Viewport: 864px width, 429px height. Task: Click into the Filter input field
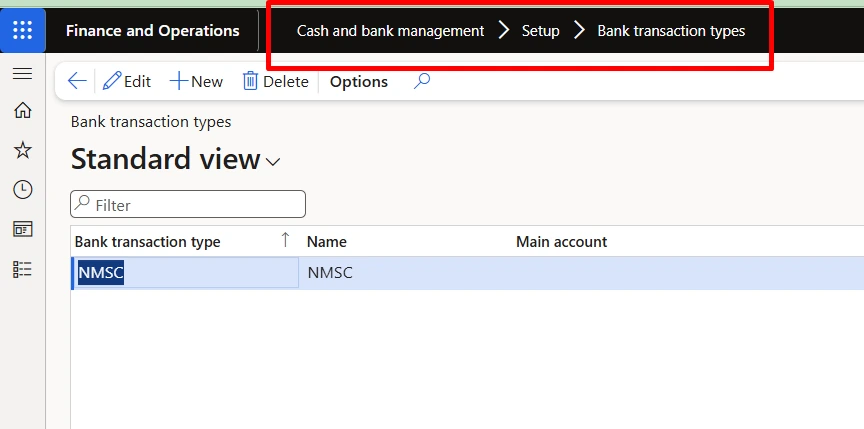click(188, 204)
